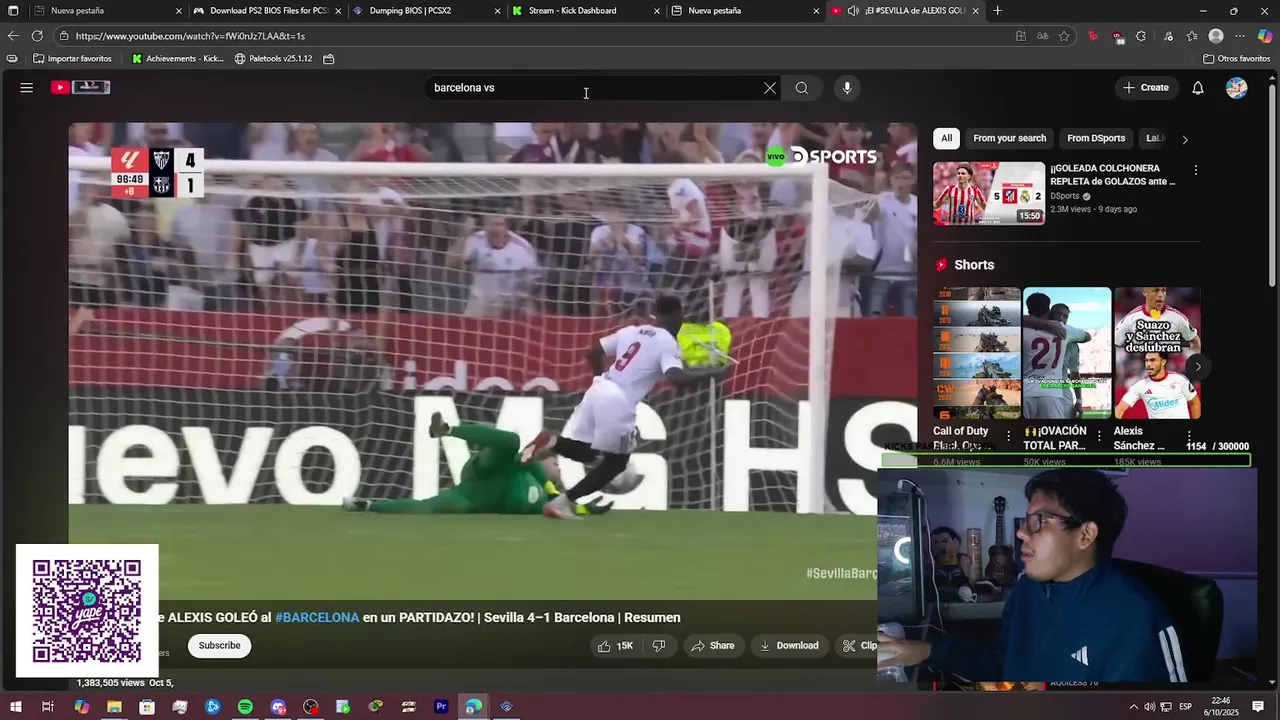The height and width of the screenshot is (720, 1280).
Task: Start voice search with the microphone
Action: [847, 88]
